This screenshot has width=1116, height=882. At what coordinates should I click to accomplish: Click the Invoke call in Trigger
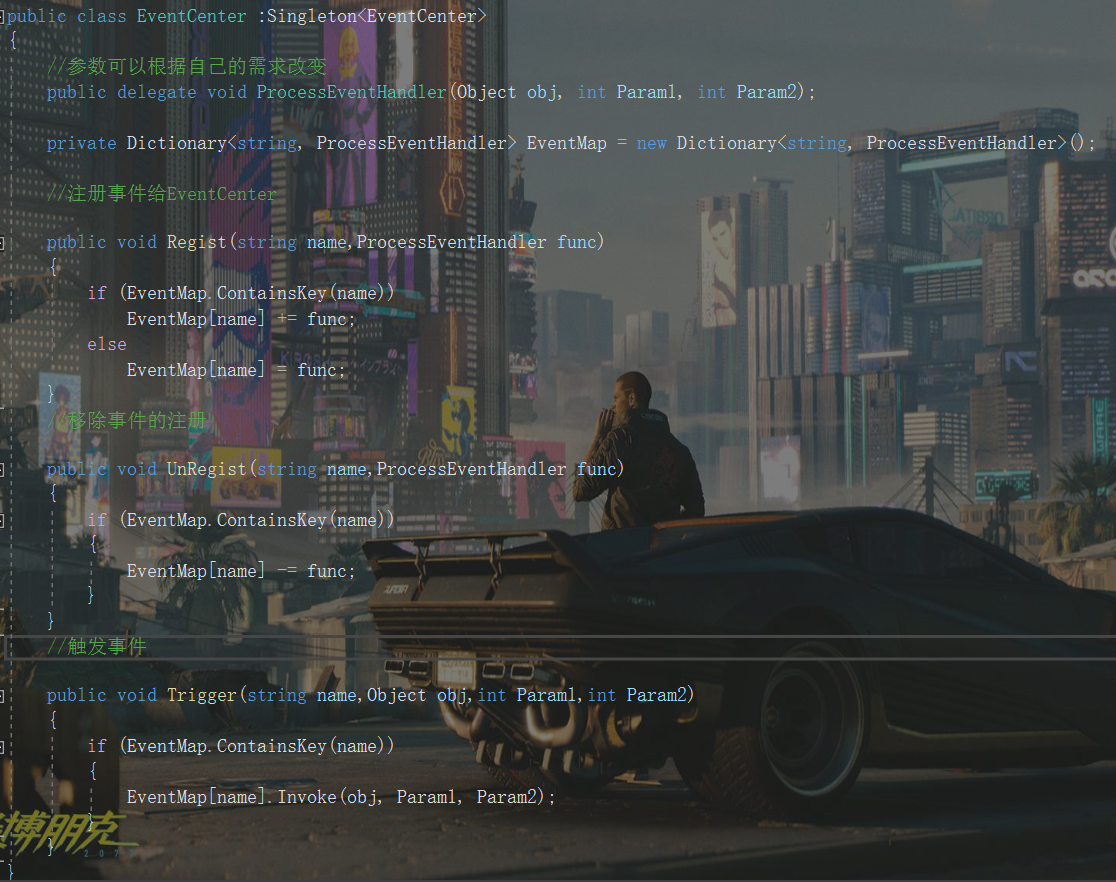coord(307,797)
